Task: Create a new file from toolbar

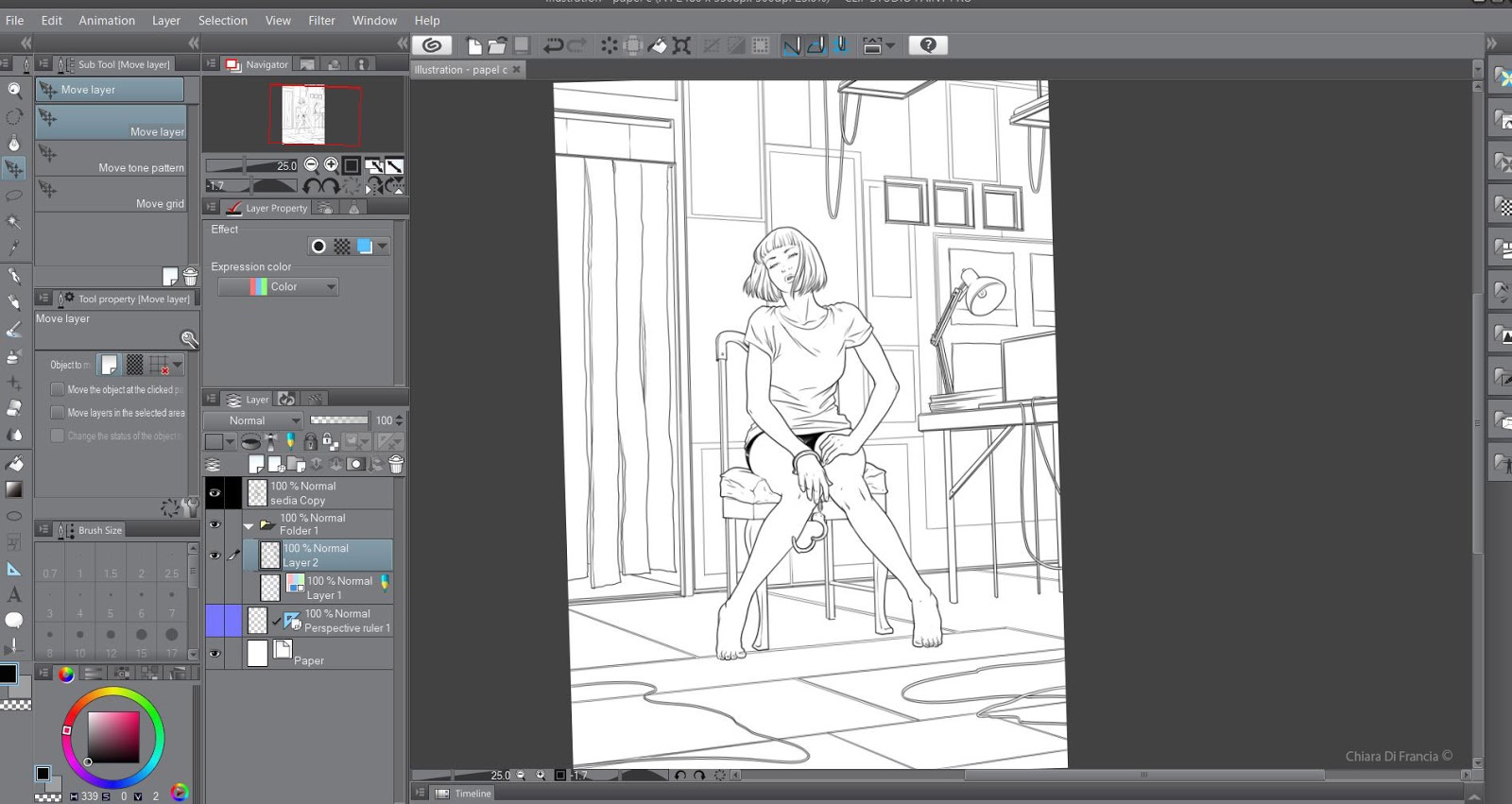Action: coord(474,45)
